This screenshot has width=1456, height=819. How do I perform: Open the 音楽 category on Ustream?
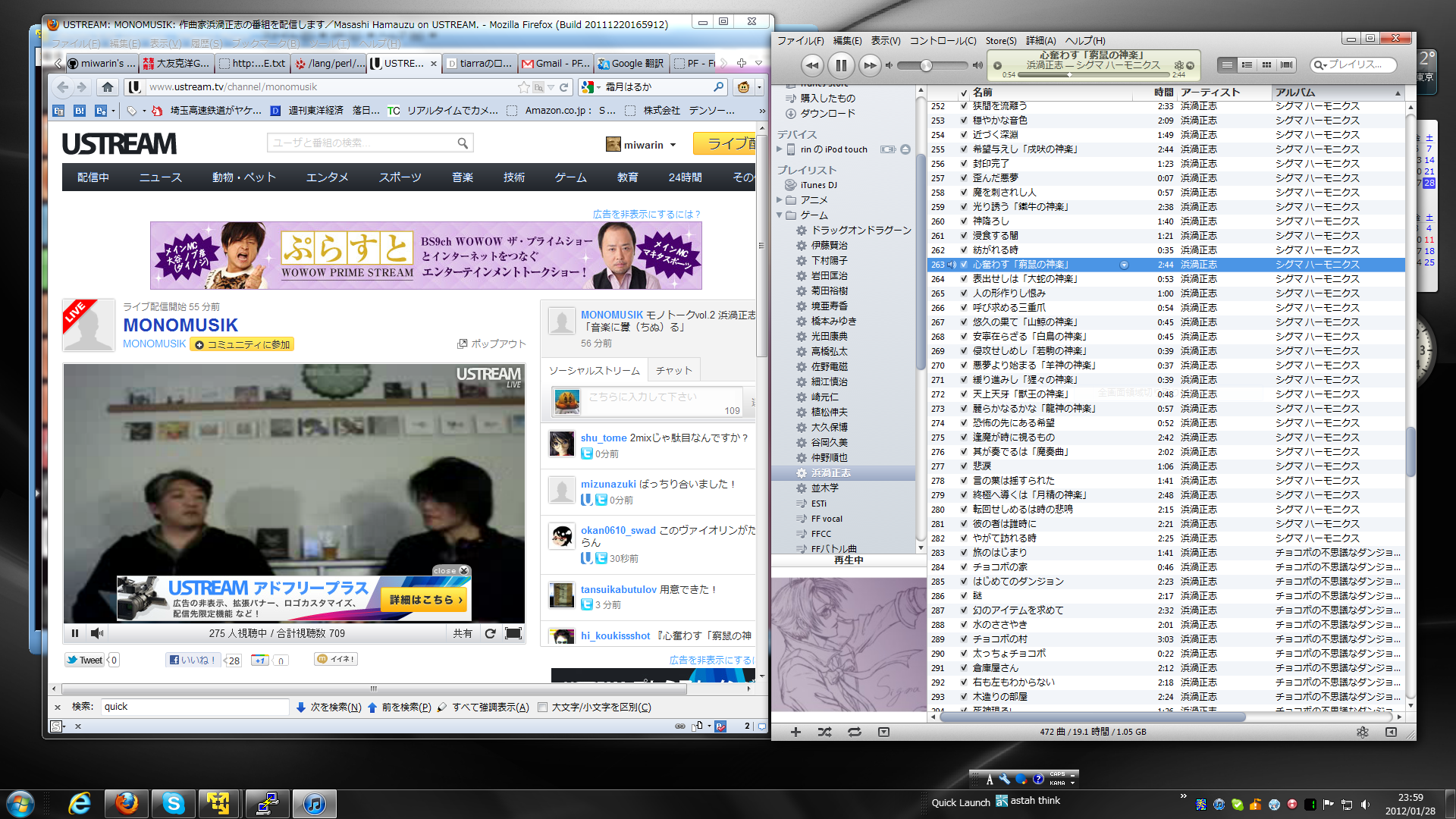point(463,177)
